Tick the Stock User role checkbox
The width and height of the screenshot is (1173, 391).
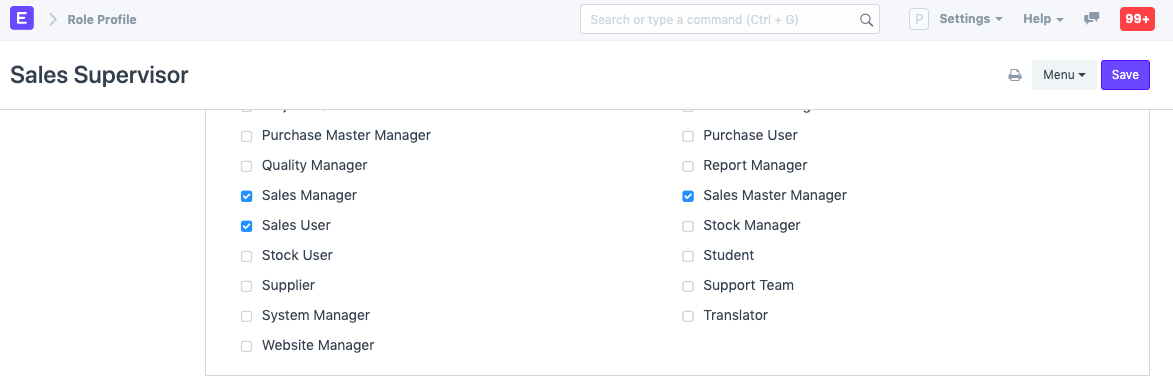point(246,256)
